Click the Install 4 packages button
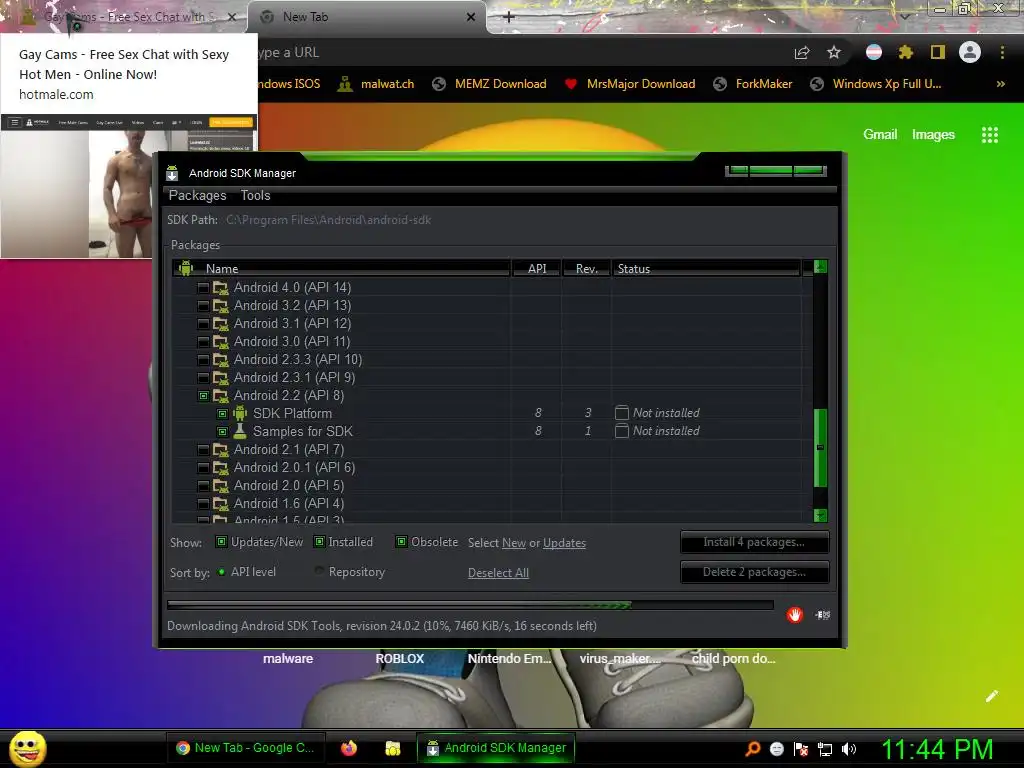Screen dimensions: 1024x768 click(x=754, y=542)
